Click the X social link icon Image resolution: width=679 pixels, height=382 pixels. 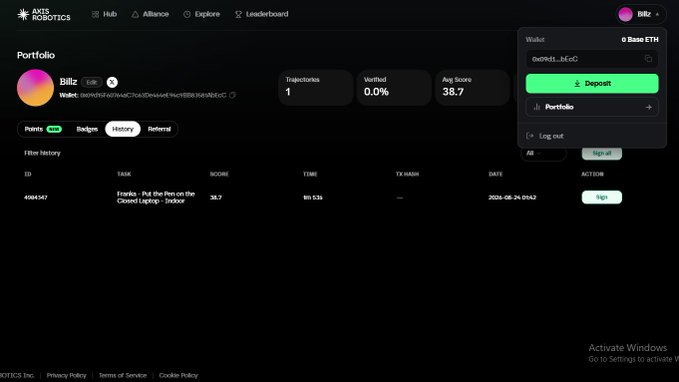(x=112, y=82)
